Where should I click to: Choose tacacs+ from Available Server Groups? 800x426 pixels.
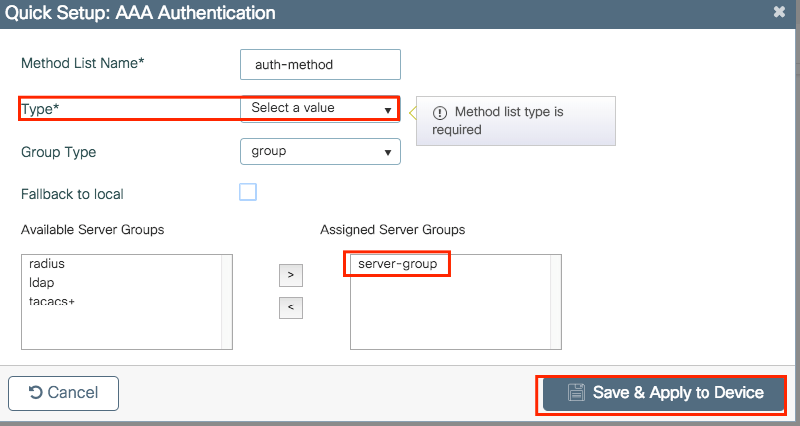pyautogui.click(x=52, y=301)
